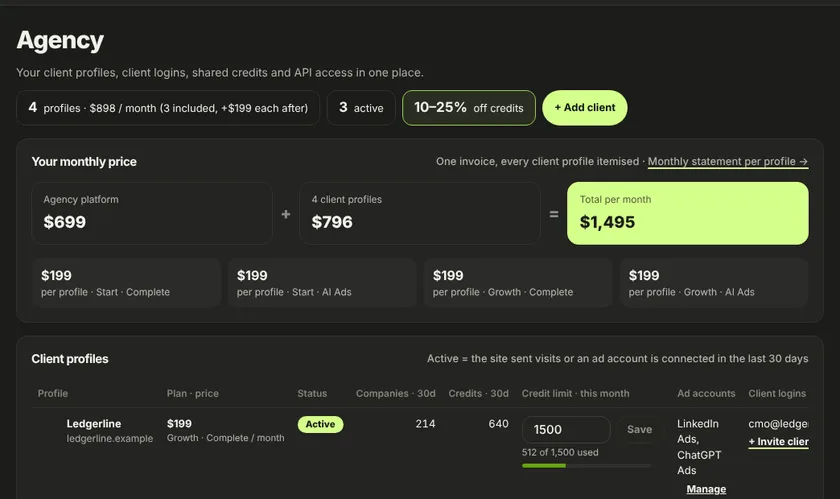The width and height of the screenshot is (840, 499).
Task: Select the 4 client profiles $796 card
Action: (x=420, y=213)
